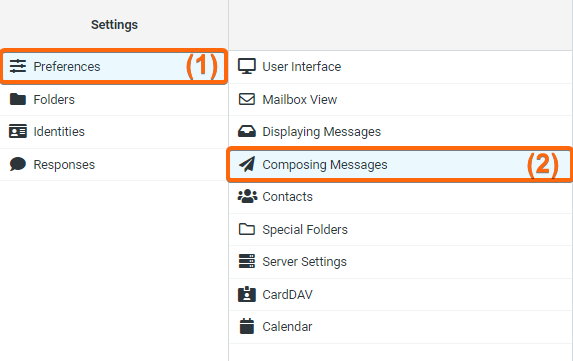Click the Folders folder icon
The image size is (573, 361).
tap(18, 99)
